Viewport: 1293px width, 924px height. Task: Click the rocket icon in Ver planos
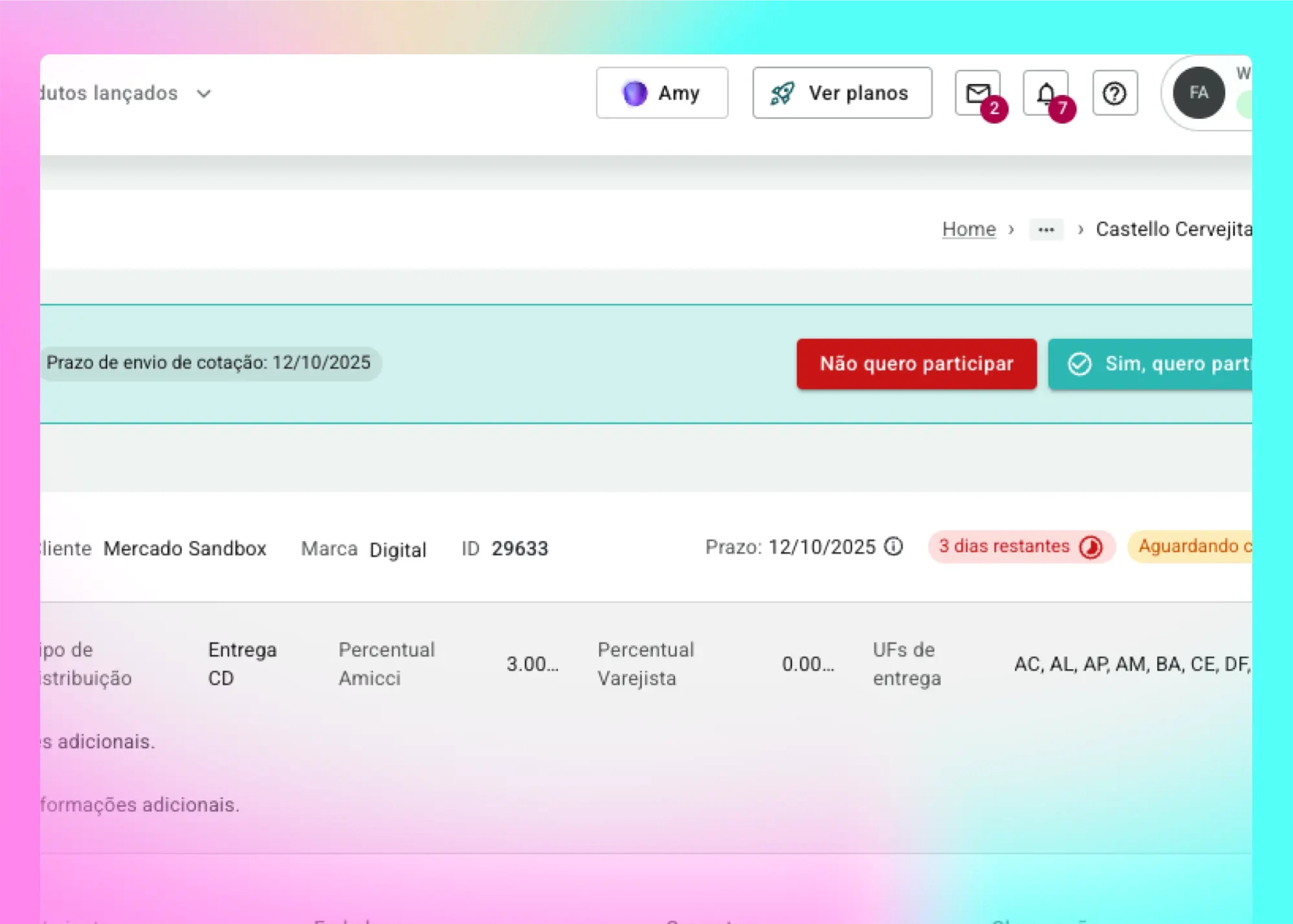point(782,93)
